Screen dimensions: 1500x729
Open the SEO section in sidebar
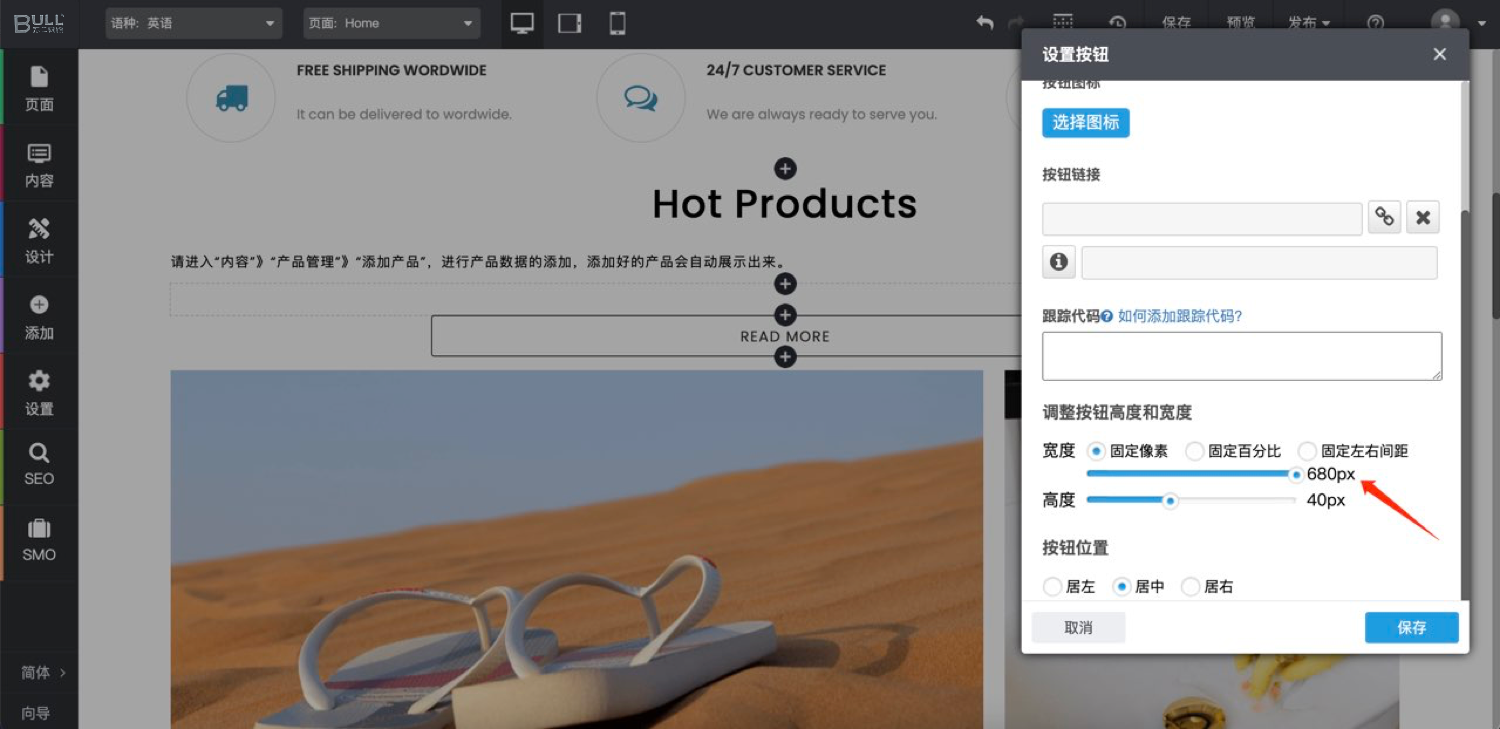tap(39, 464)
